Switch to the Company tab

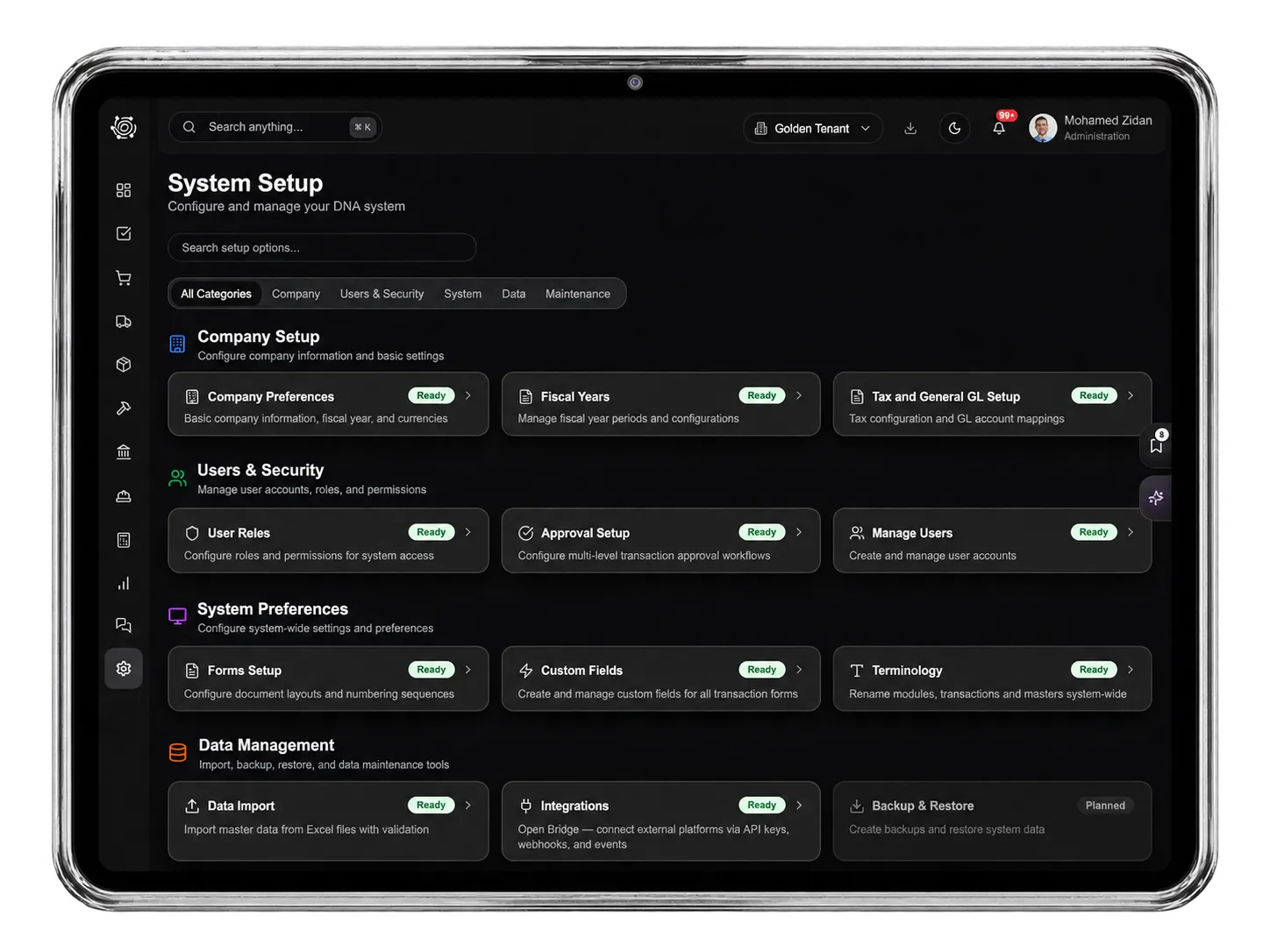pyautogui.click(x=296, y=294)
